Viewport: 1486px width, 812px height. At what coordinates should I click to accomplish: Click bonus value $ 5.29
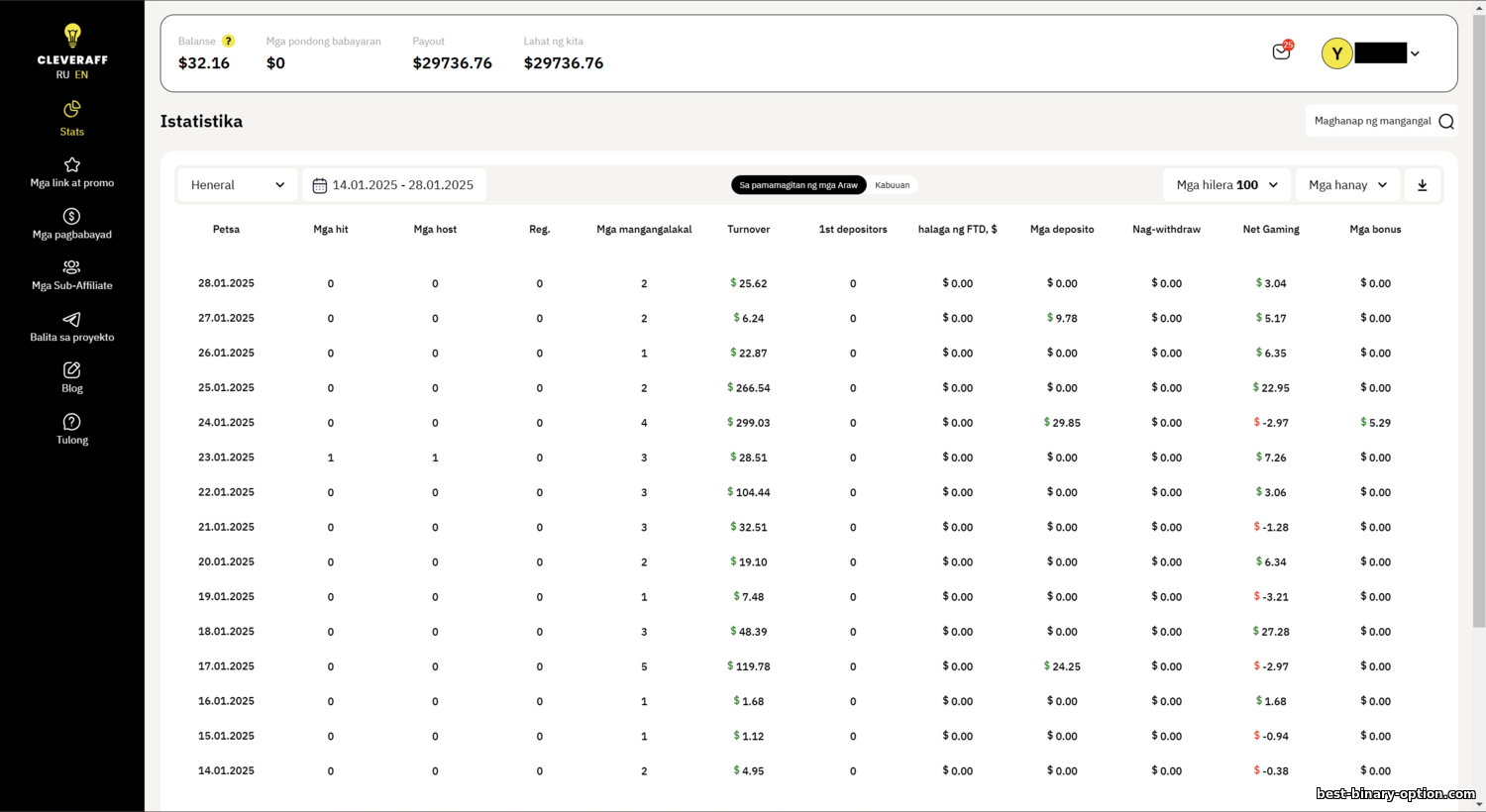coord(1375,423)
